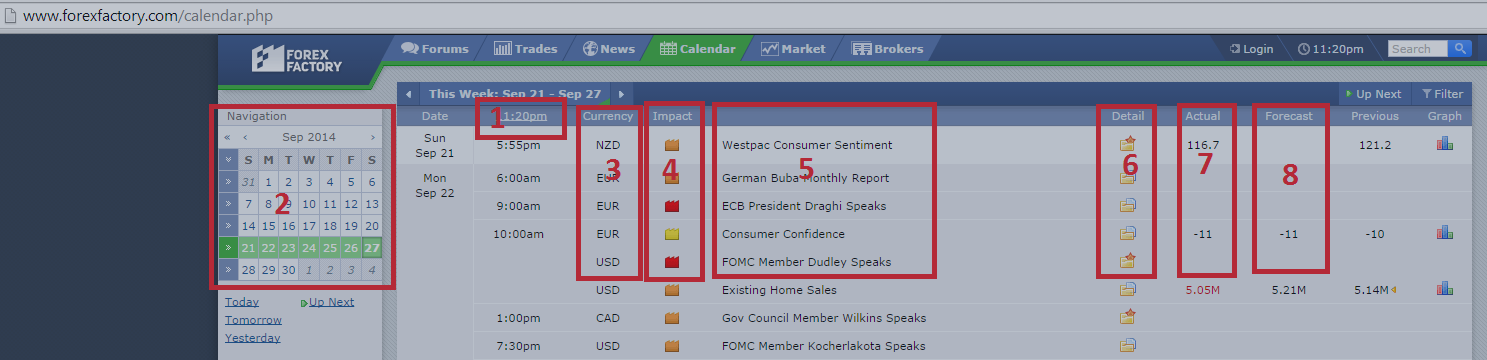Open the Filter options

(x=1441, y=94)
